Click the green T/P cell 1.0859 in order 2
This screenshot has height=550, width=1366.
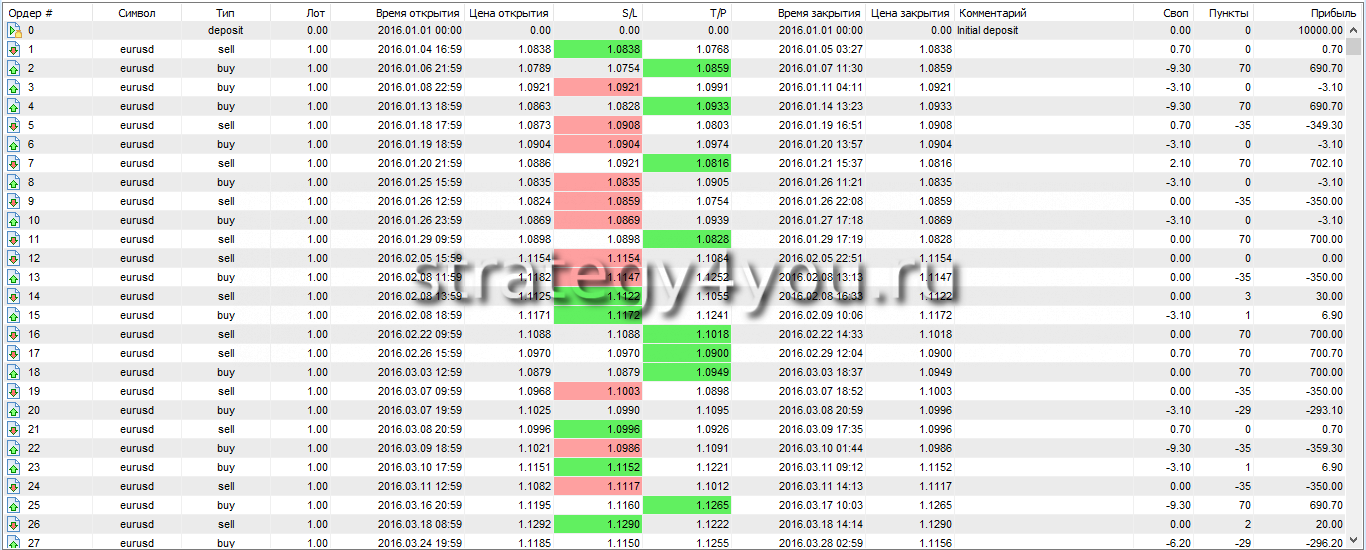coord(686,69)
